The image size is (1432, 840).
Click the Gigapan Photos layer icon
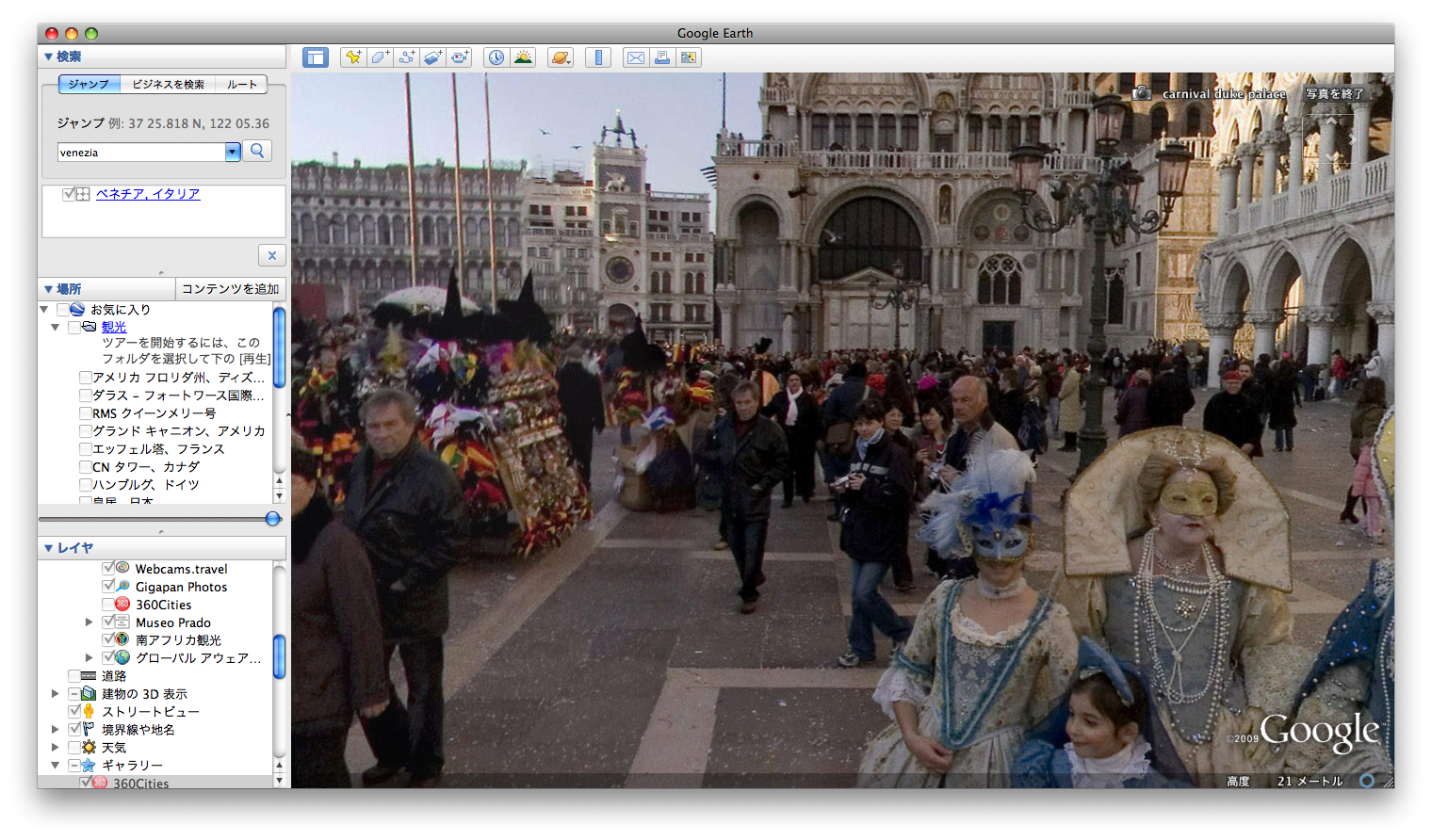click(x=122, y=586)
